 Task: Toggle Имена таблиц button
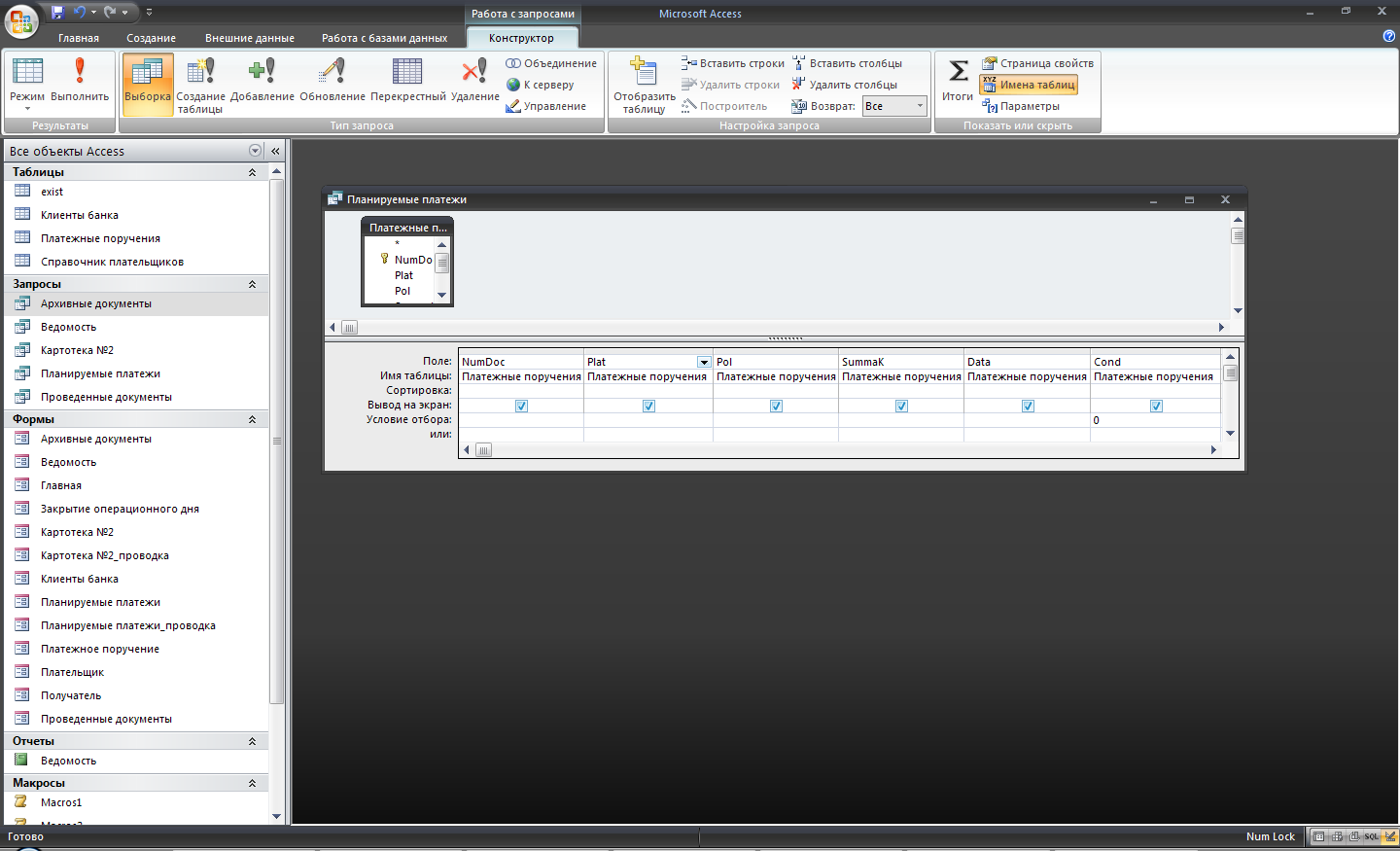(x=1029, y=85)
